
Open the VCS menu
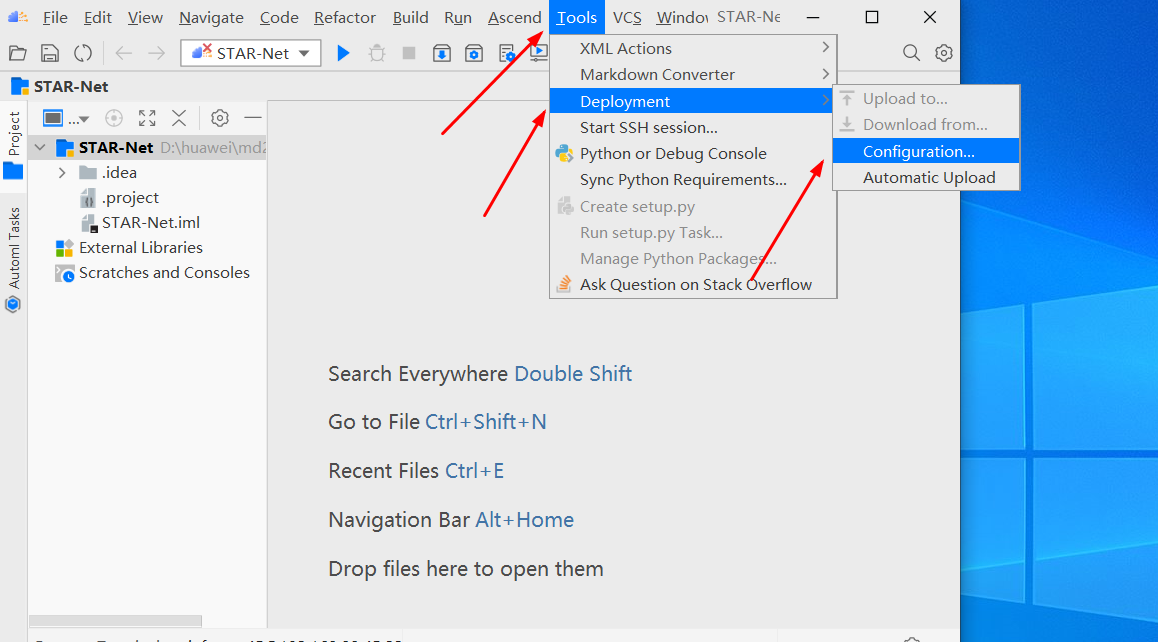click(x=627, y=17)
